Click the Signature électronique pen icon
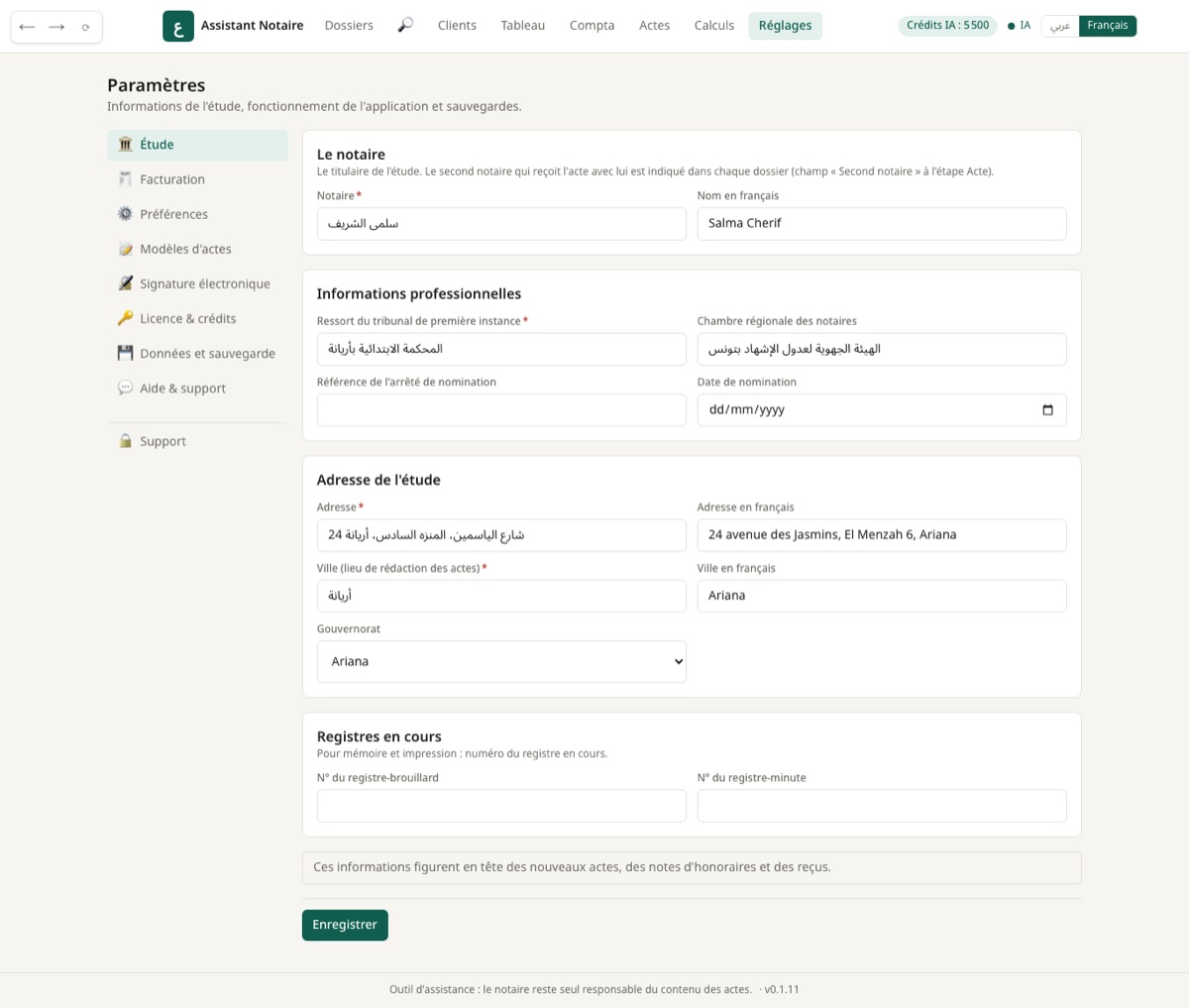This screenshot has width=1189, height=1008. pos(125,283)
